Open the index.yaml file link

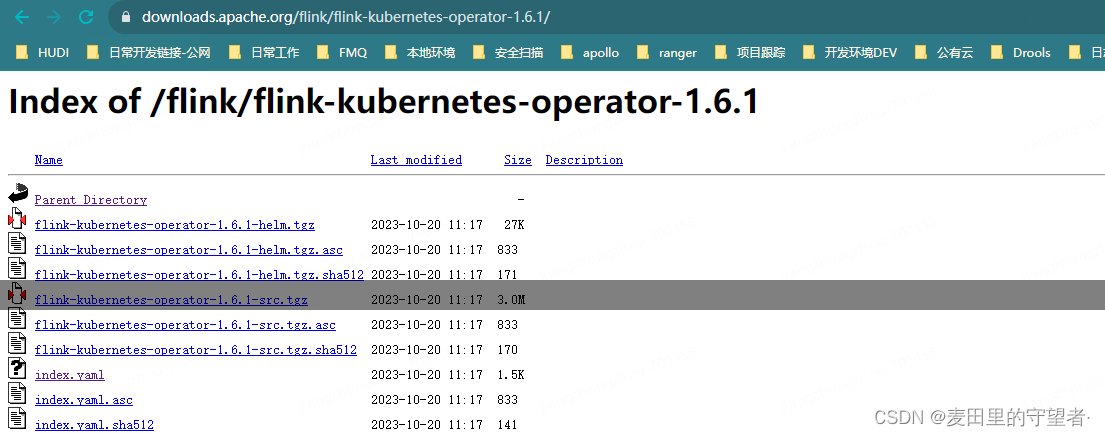pos(70,375)
